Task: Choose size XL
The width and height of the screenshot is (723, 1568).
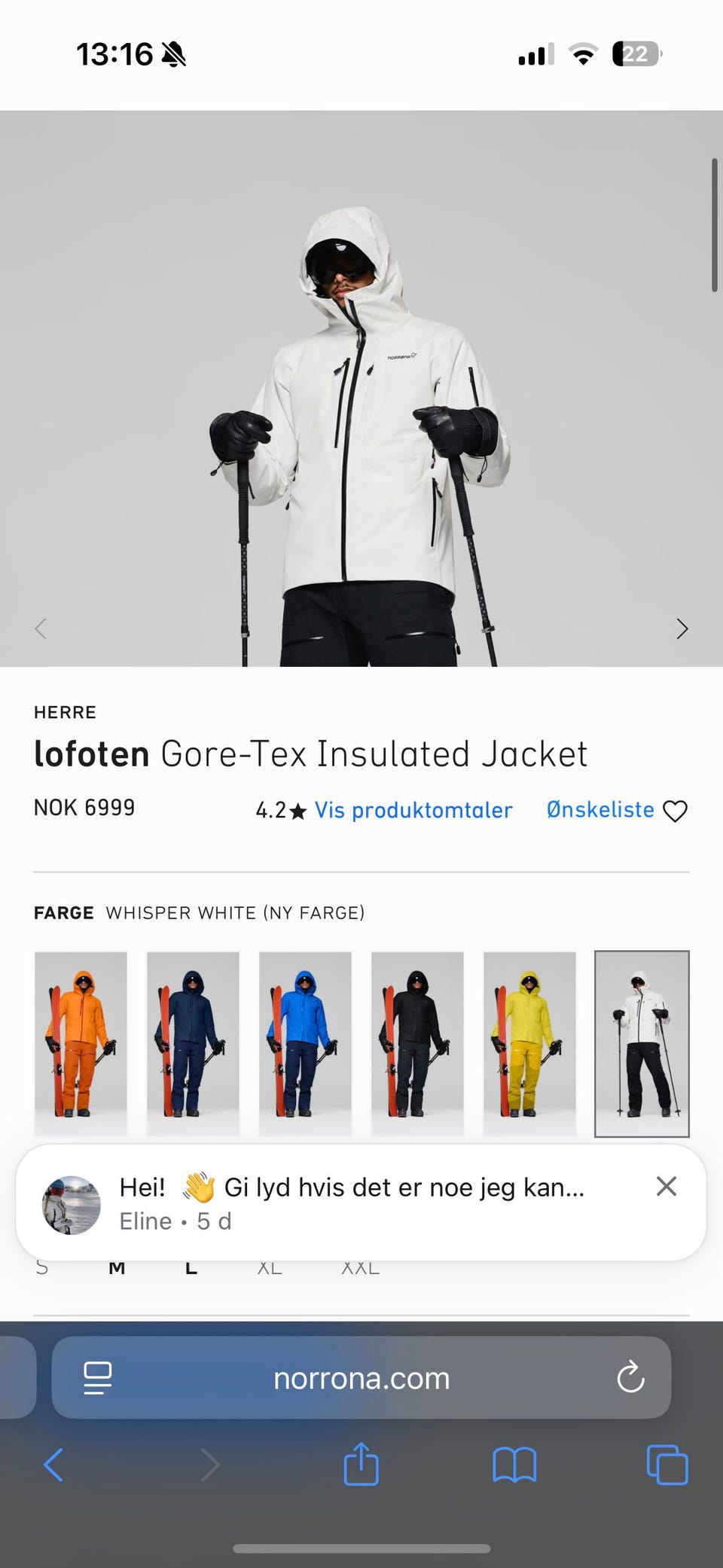Action: point(270,1268)
